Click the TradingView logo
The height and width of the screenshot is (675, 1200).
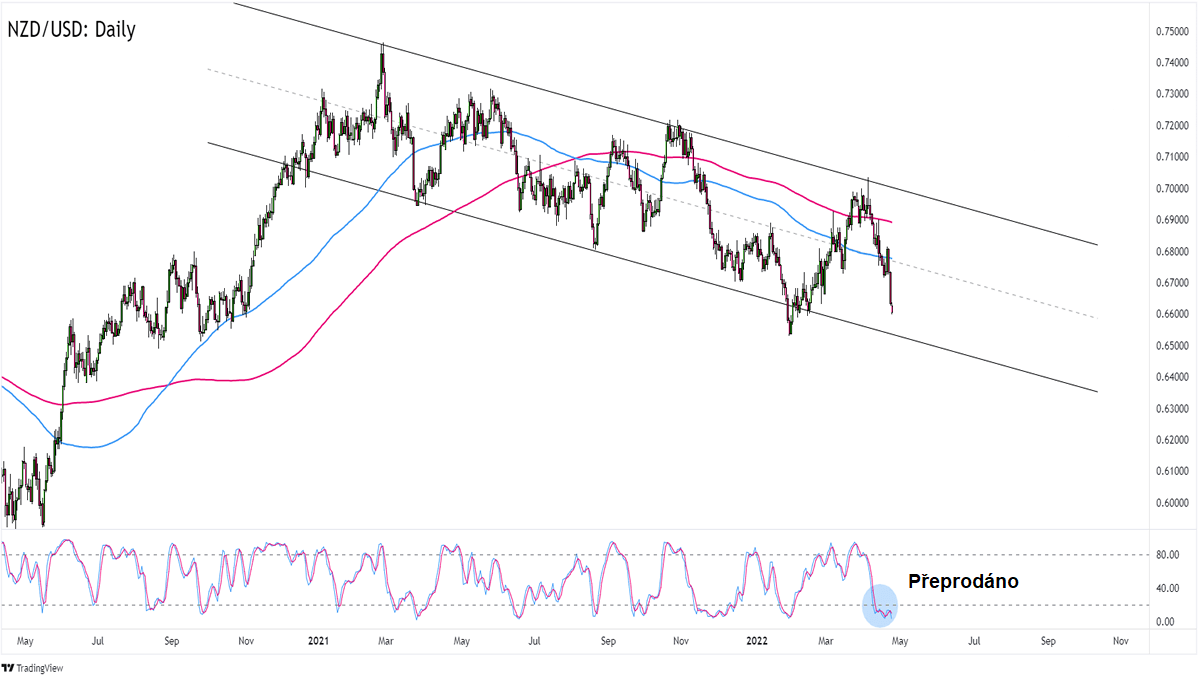click(x=33, y=666)
